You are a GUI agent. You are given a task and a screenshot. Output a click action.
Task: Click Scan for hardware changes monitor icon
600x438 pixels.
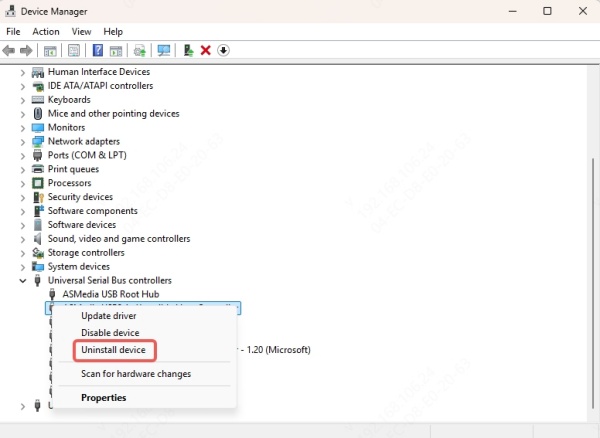pyautogui.click(x=164, y=50)
